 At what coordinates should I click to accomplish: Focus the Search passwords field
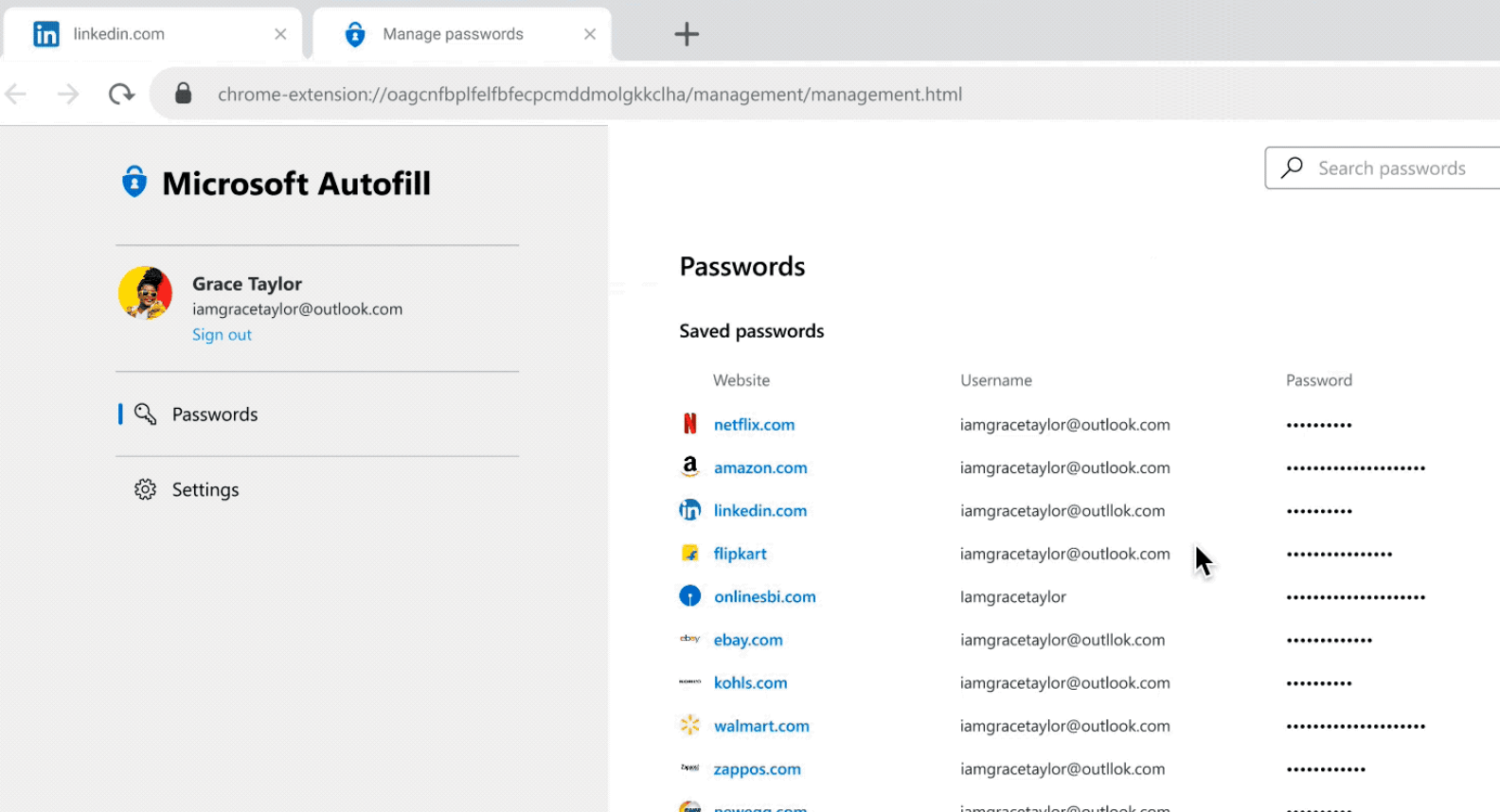[x=1383, y=168]
